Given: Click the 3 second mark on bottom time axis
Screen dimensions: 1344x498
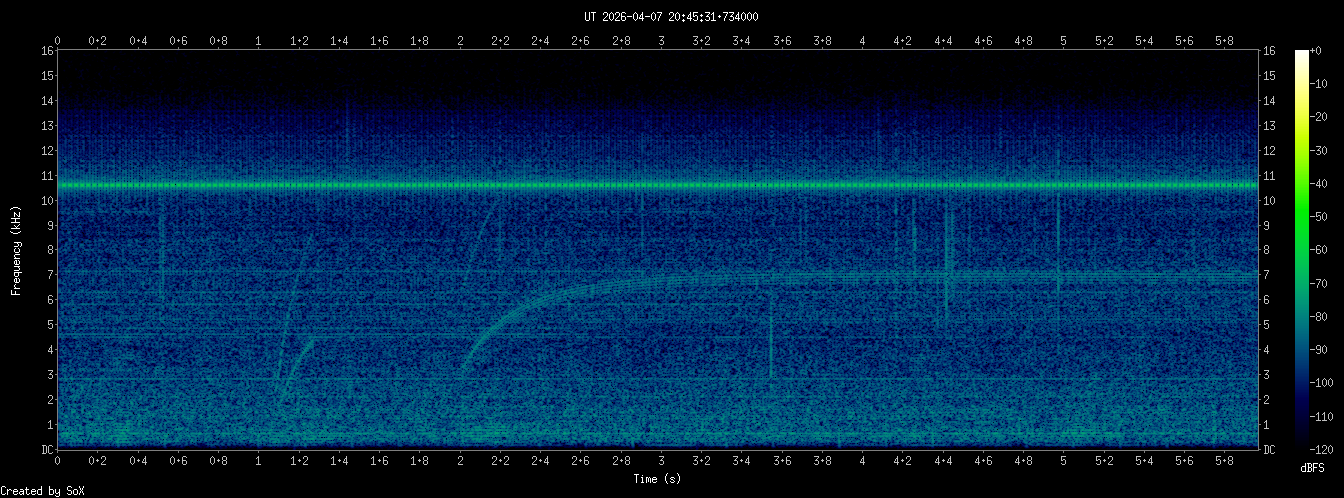Looking at the screenshot, I should pos(661,461).
